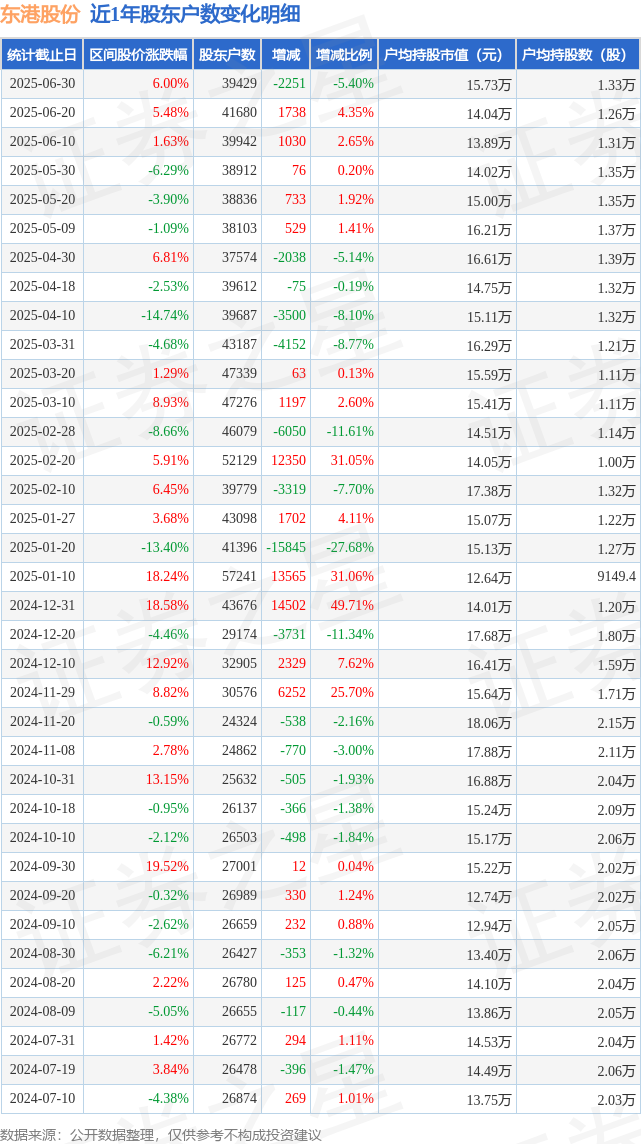Select the date 2025-01-27
This screenshot has height=1144, width=641.
click(42, 519)
